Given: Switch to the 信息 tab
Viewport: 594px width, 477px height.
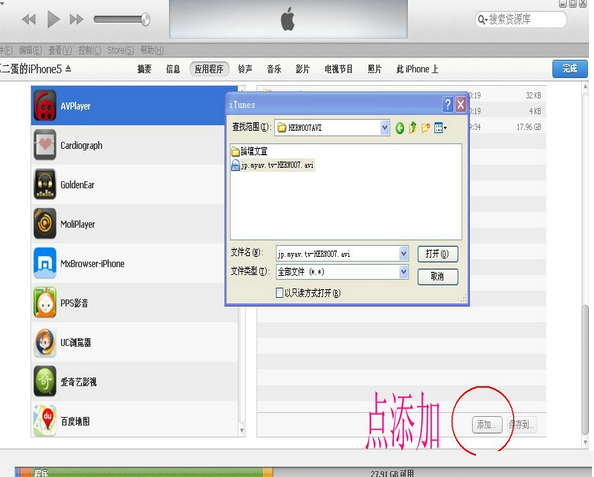Looking at the screenshot, I should pos(173,69).
